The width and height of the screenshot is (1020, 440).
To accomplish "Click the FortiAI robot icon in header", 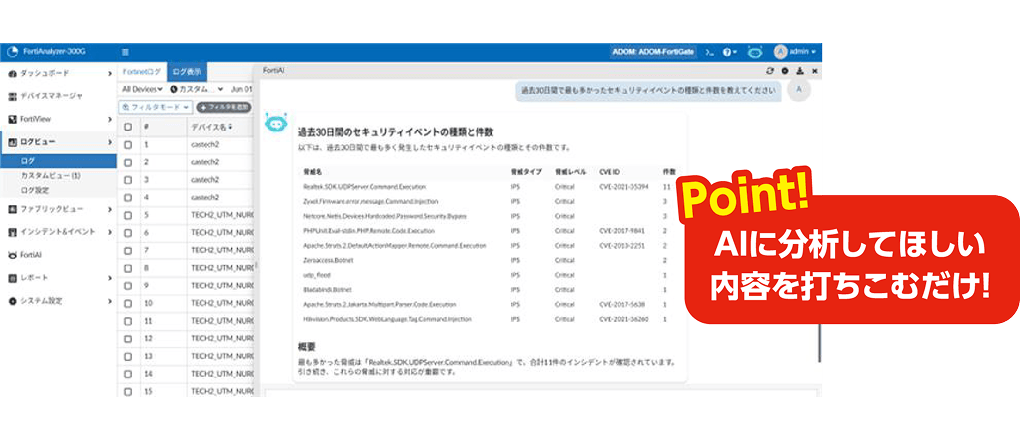I will coord(755,51).
